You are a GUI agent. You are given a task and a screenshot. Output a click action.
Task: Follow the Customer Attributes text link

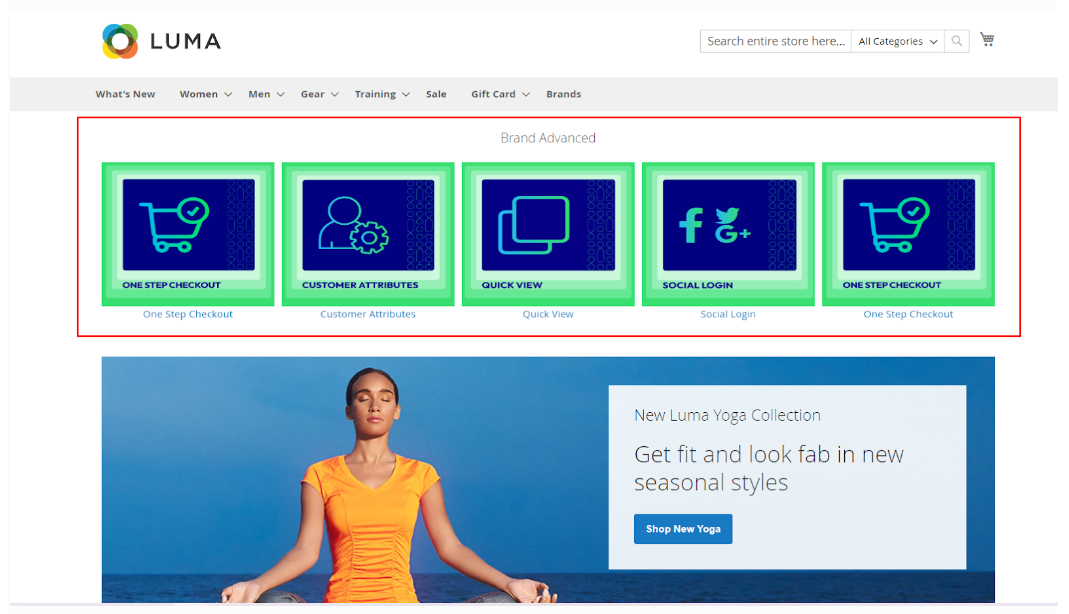coord(368,314)
